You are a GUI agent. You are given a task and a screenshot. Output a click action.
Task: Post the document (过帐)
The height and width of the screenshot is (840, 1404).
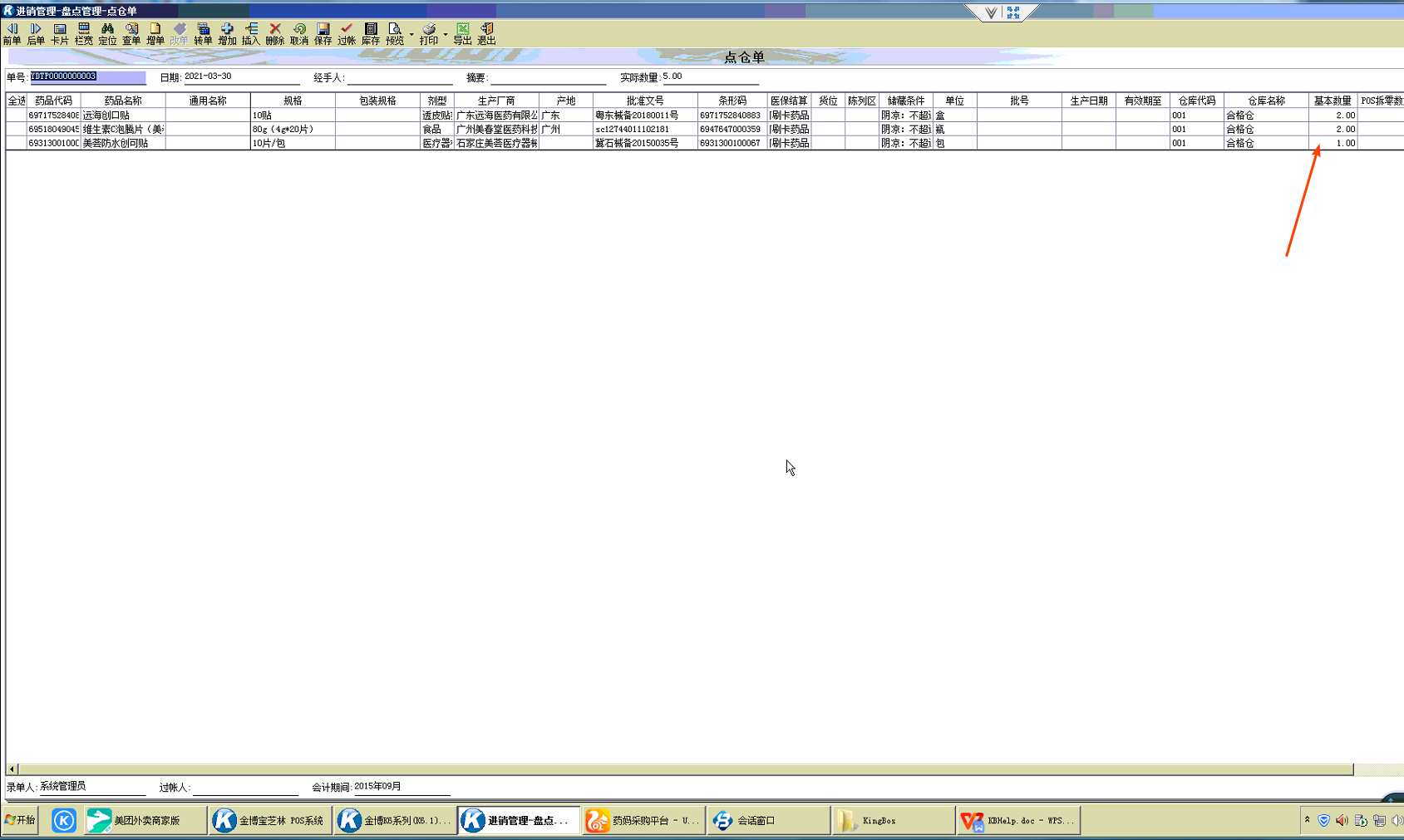[x=347, y=34]
